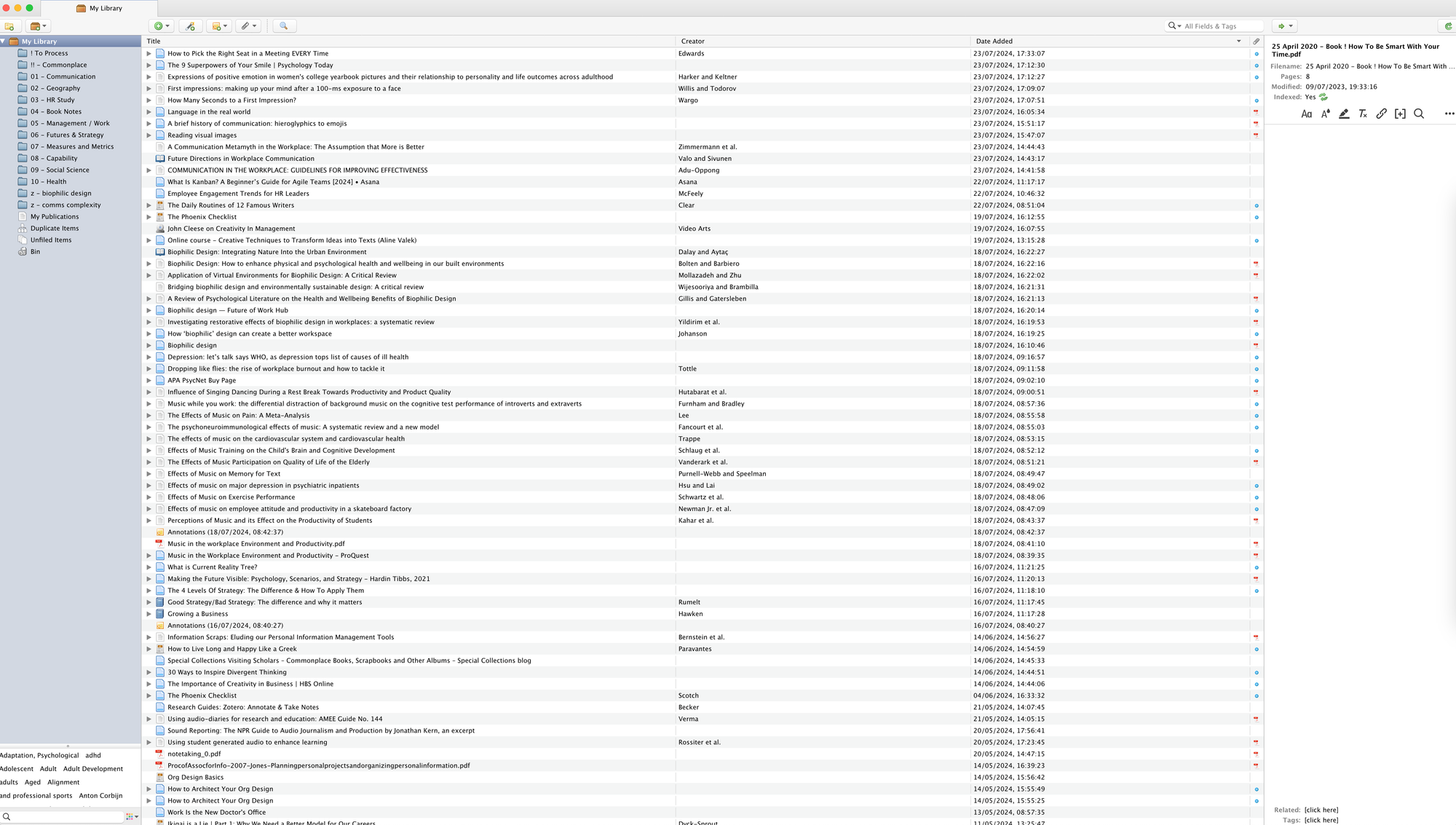Click the link icon in the note toolbar
Screen dimensions: 1456x825
[x=1381, y=114]
